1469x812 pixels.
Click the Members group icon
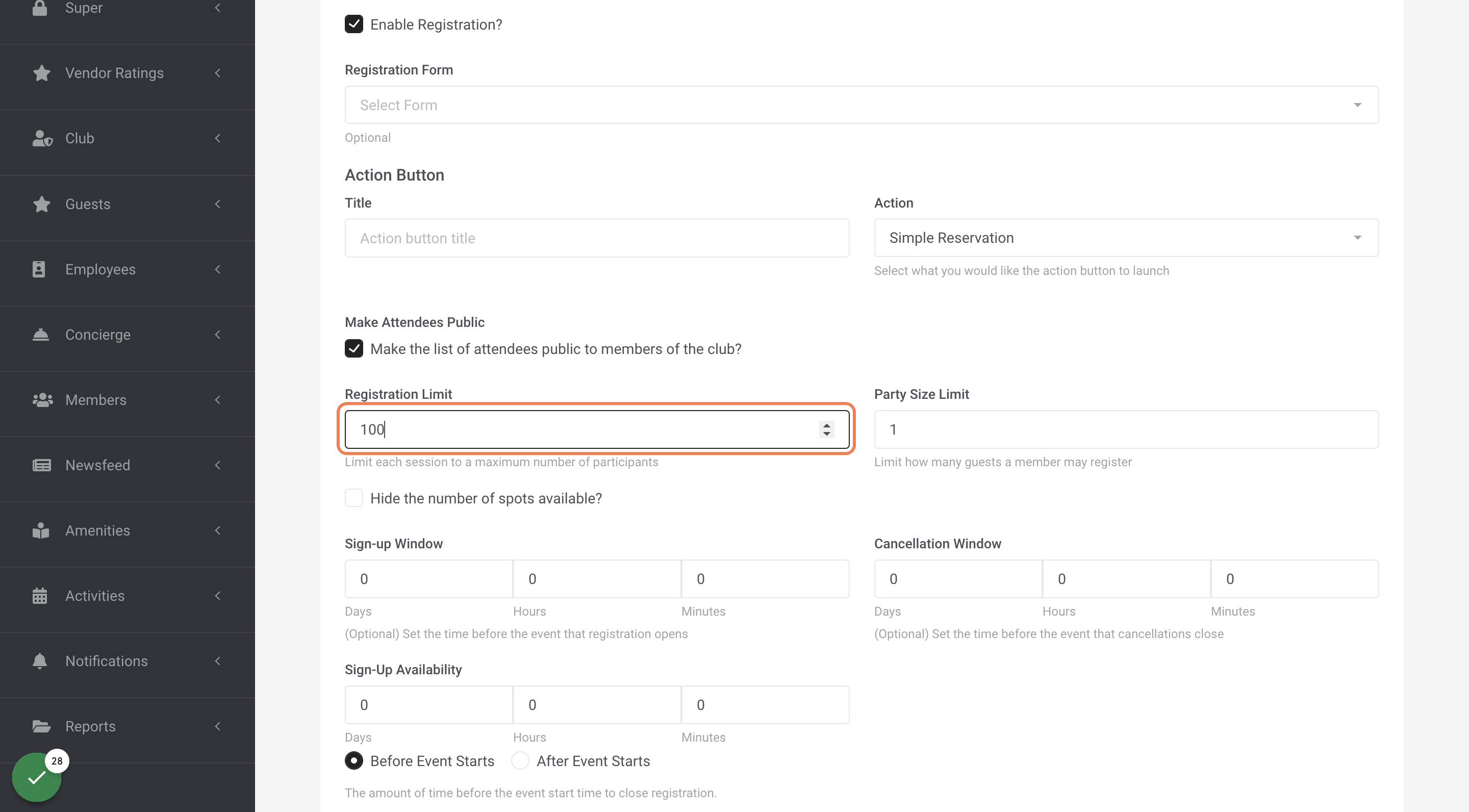(x=43, y=400)
